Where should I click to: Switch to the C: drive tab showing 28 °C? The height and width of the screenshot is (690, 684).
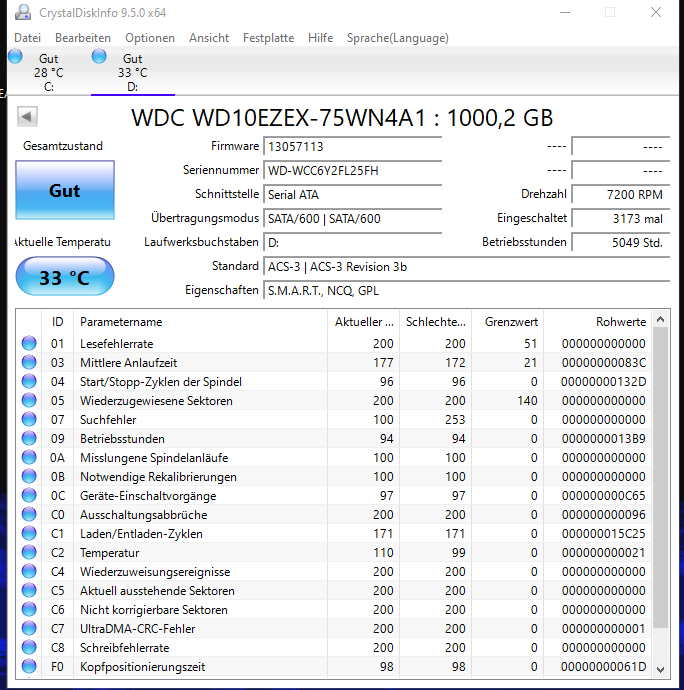click(x=48, y=72)
